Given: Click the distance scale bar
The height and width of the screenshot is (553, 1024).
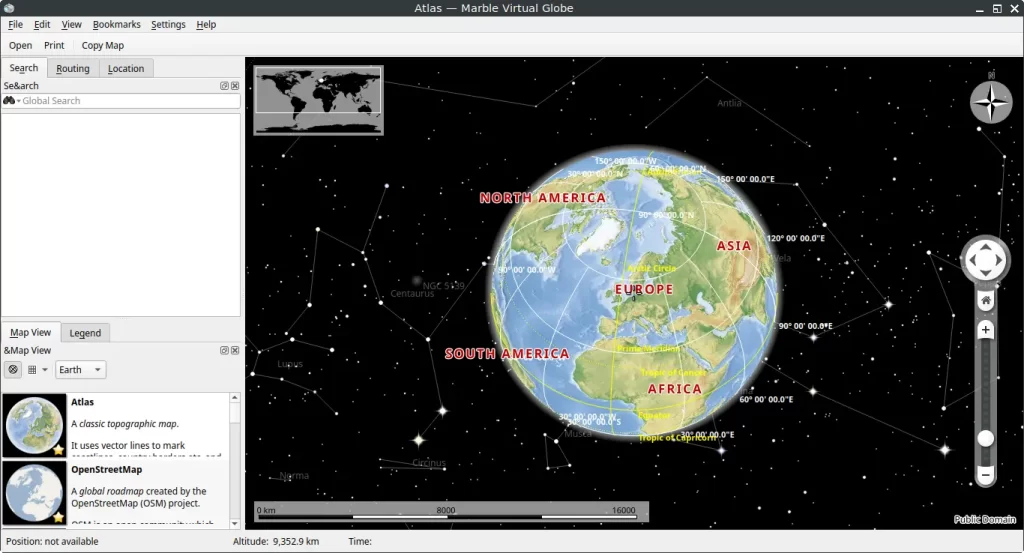Looking at the screenshot, I should point(451,512).
